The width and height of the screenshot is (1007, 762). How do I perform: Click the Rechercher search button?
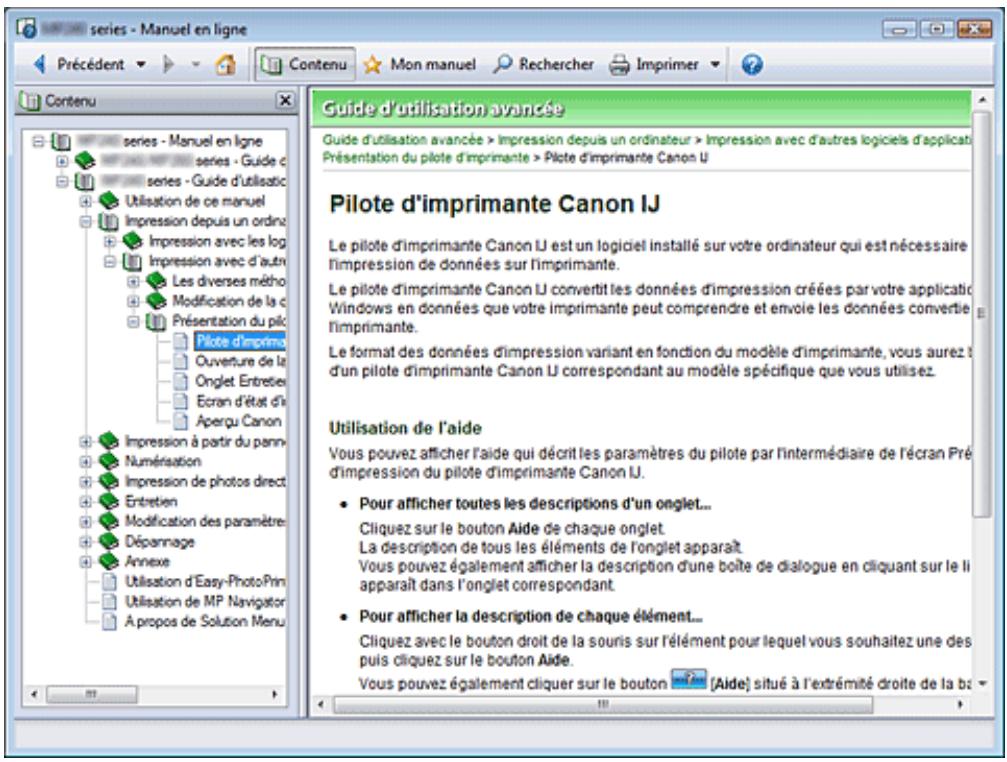click(543, 64)
